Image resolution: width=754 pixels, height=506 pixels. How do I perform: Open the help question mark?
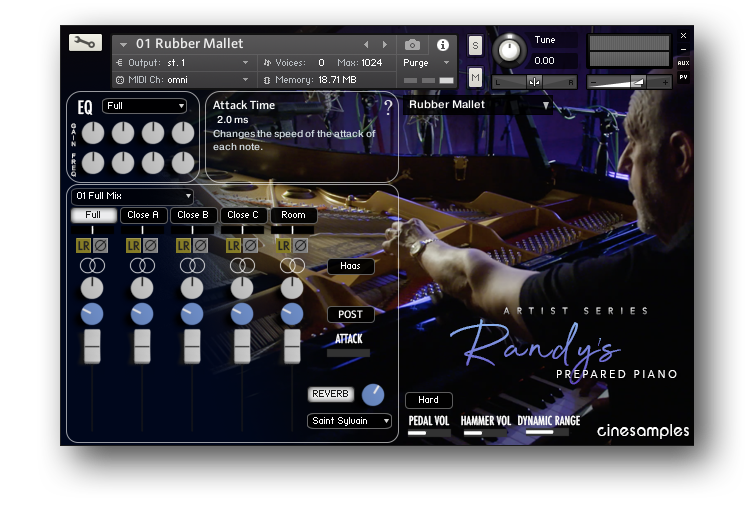tap(388, 107)
